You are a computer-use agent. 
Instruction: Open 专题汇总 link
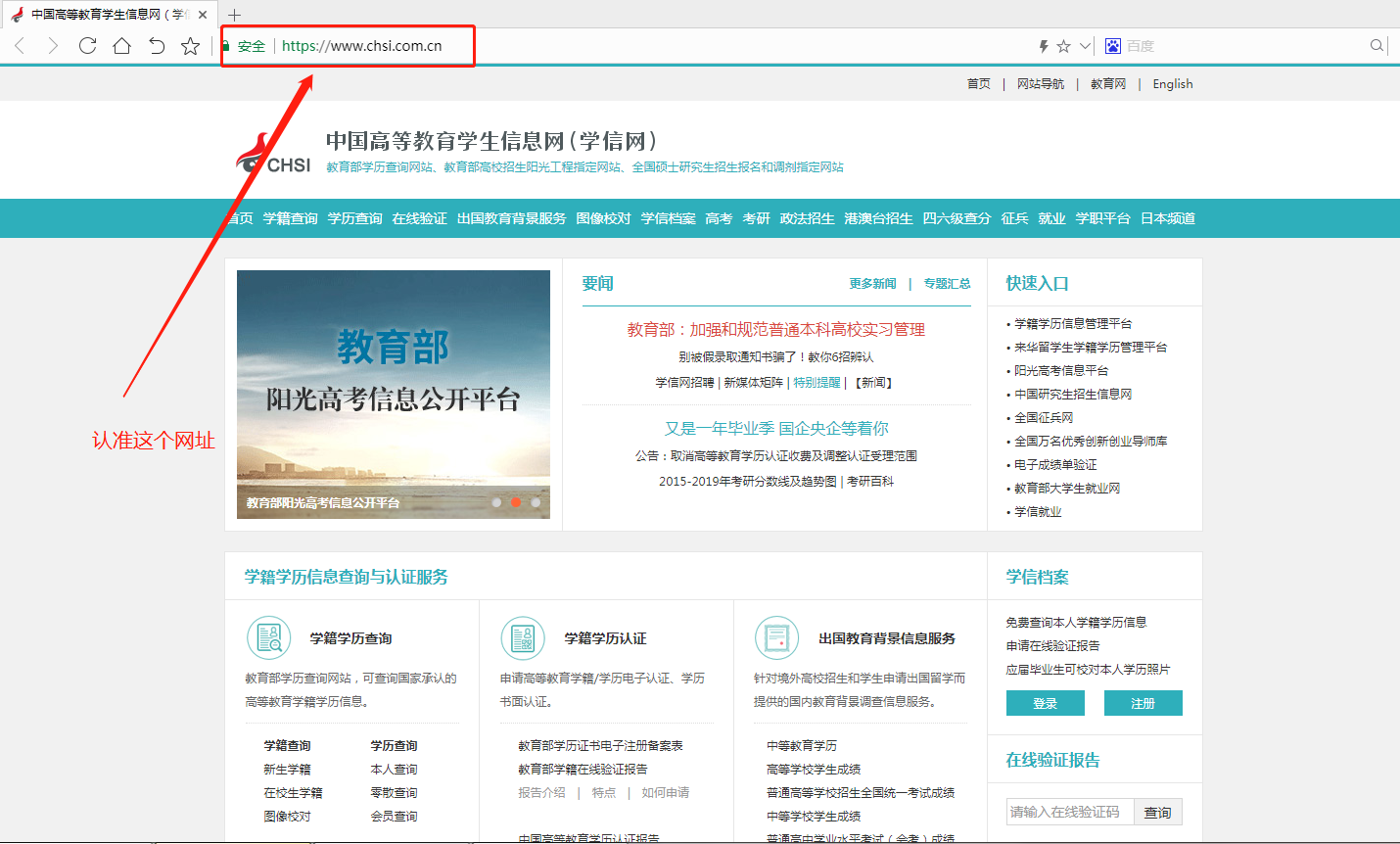click(948, 284)
